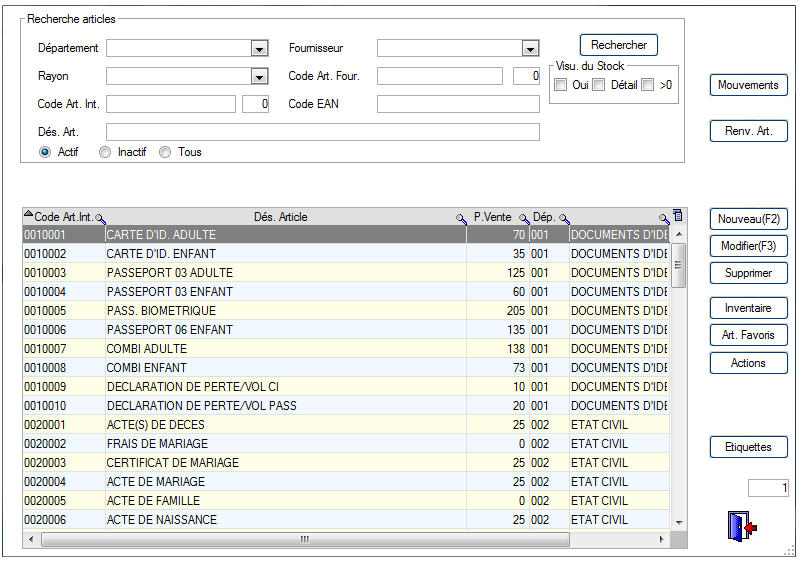Click price cell 205 of PASS. BIOMETRIQUE

[x=498, y=310]
